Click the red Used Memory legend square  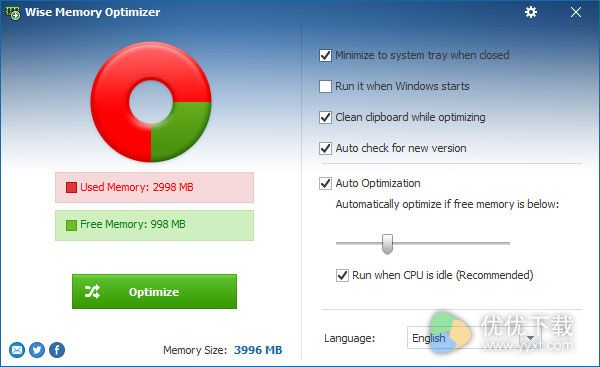click(71, 188)
